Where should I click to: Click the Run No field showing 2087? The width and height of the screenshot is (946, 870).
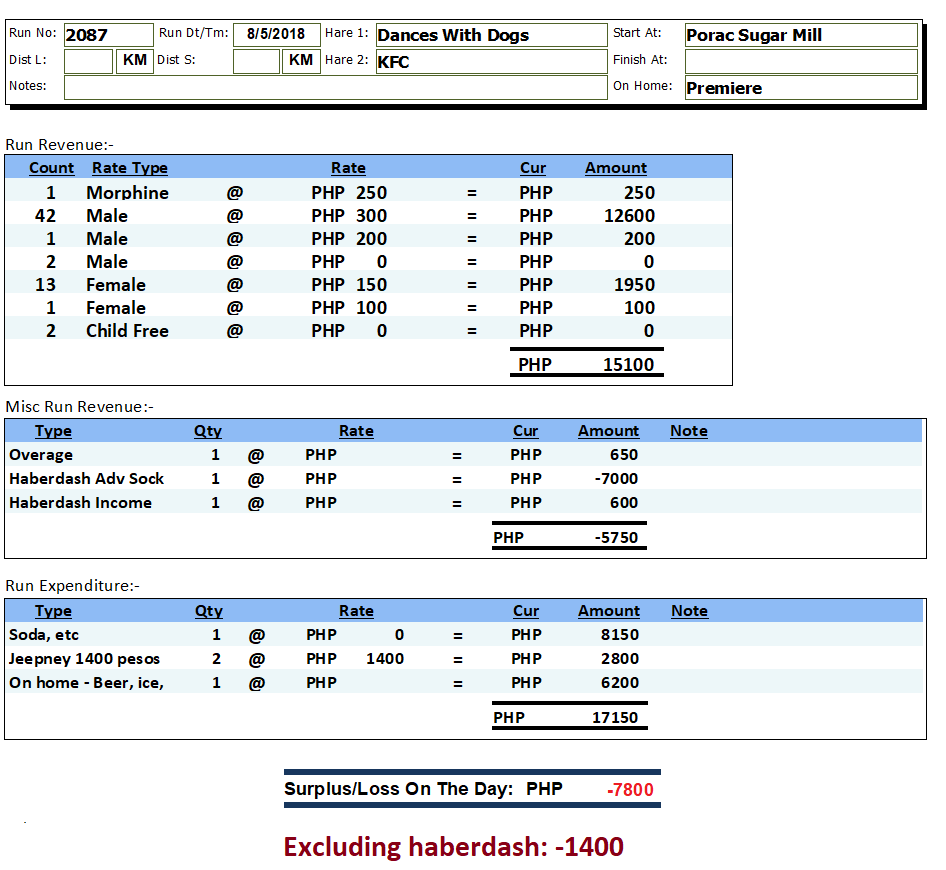(x=108, y=35)
